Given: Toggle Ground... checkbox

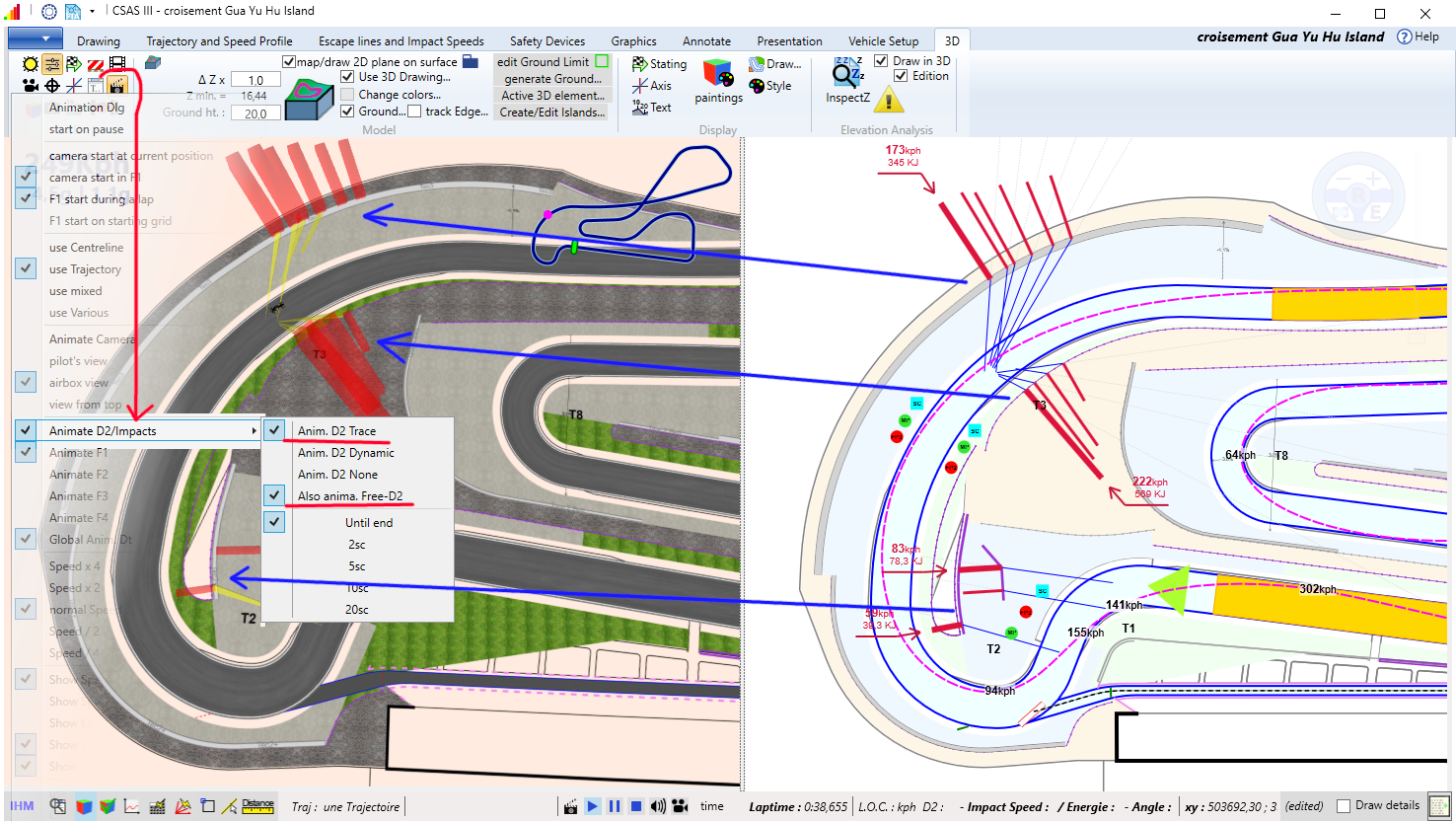Looking at the screenshot, I should point(347,112).
